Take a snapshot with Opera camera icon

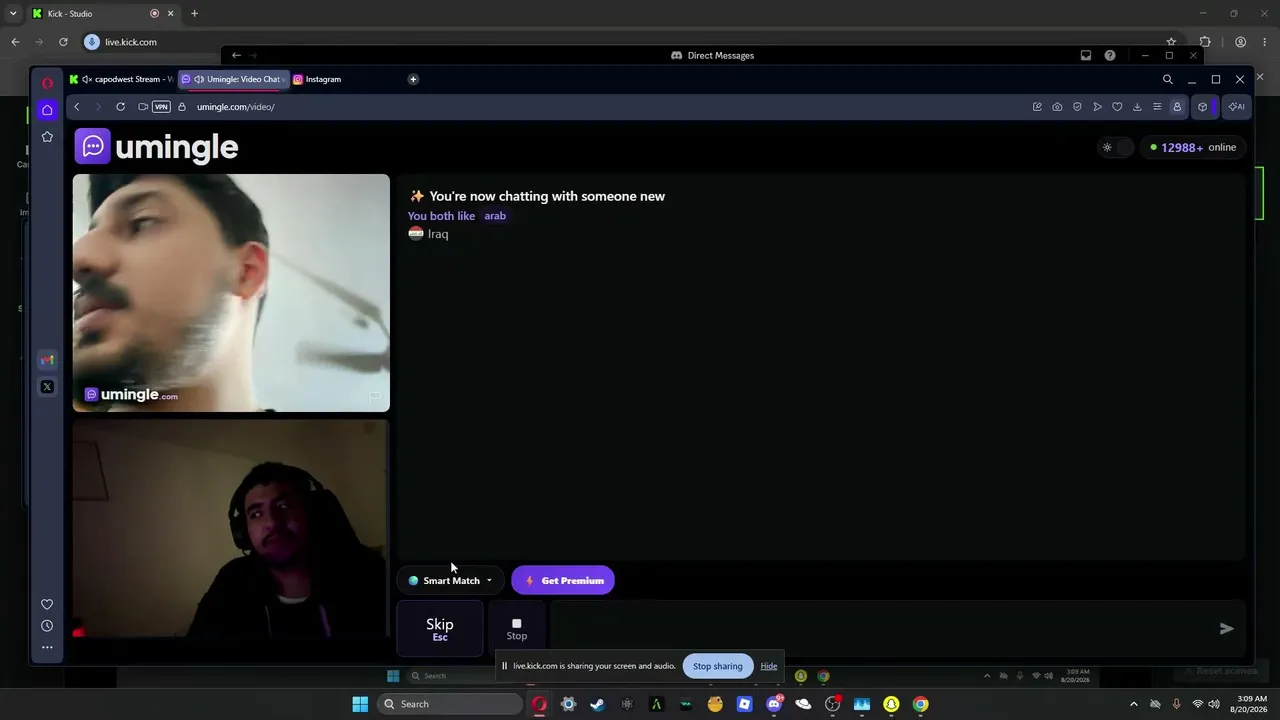1057,107
